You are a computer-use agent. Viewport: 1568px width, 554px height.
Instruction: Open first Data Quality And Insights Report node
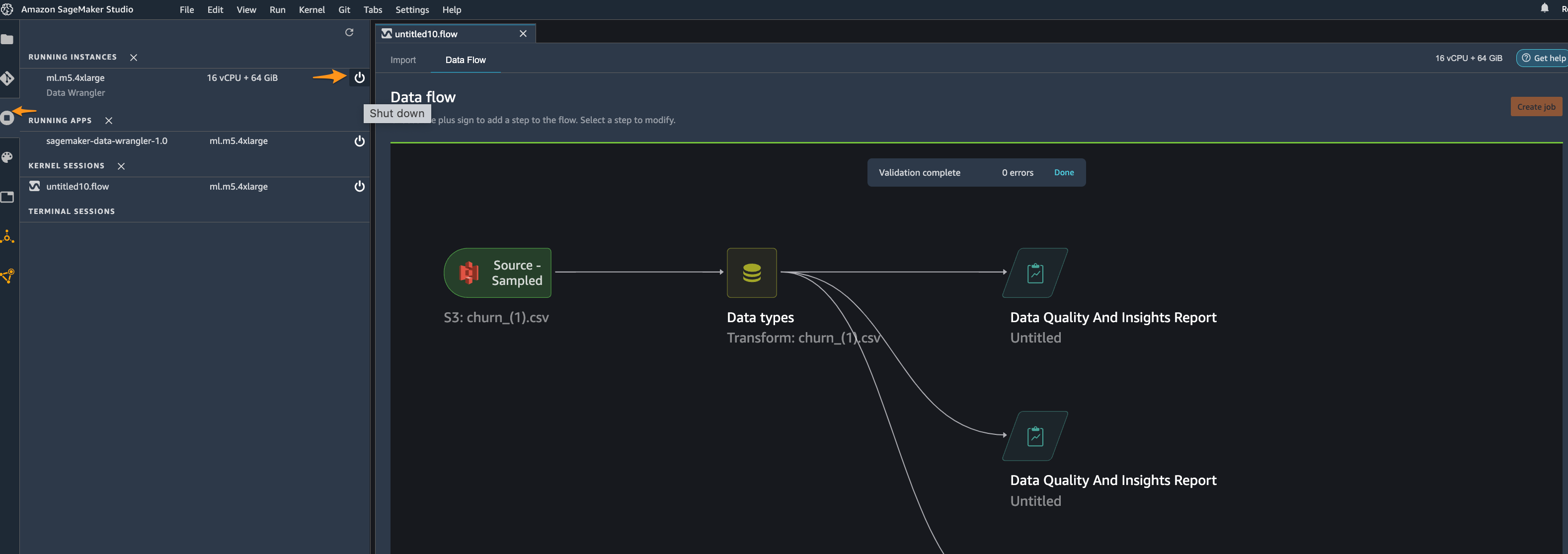[1034, 273]
